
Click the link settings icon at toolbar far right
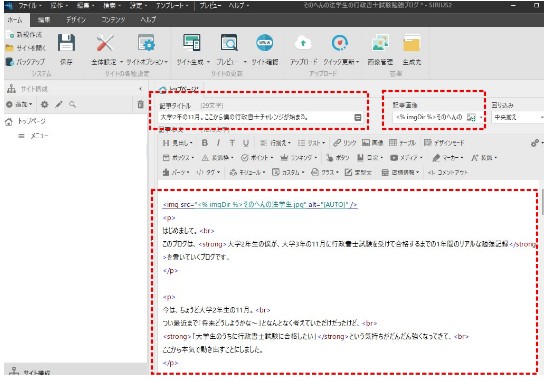coord(535,143)
